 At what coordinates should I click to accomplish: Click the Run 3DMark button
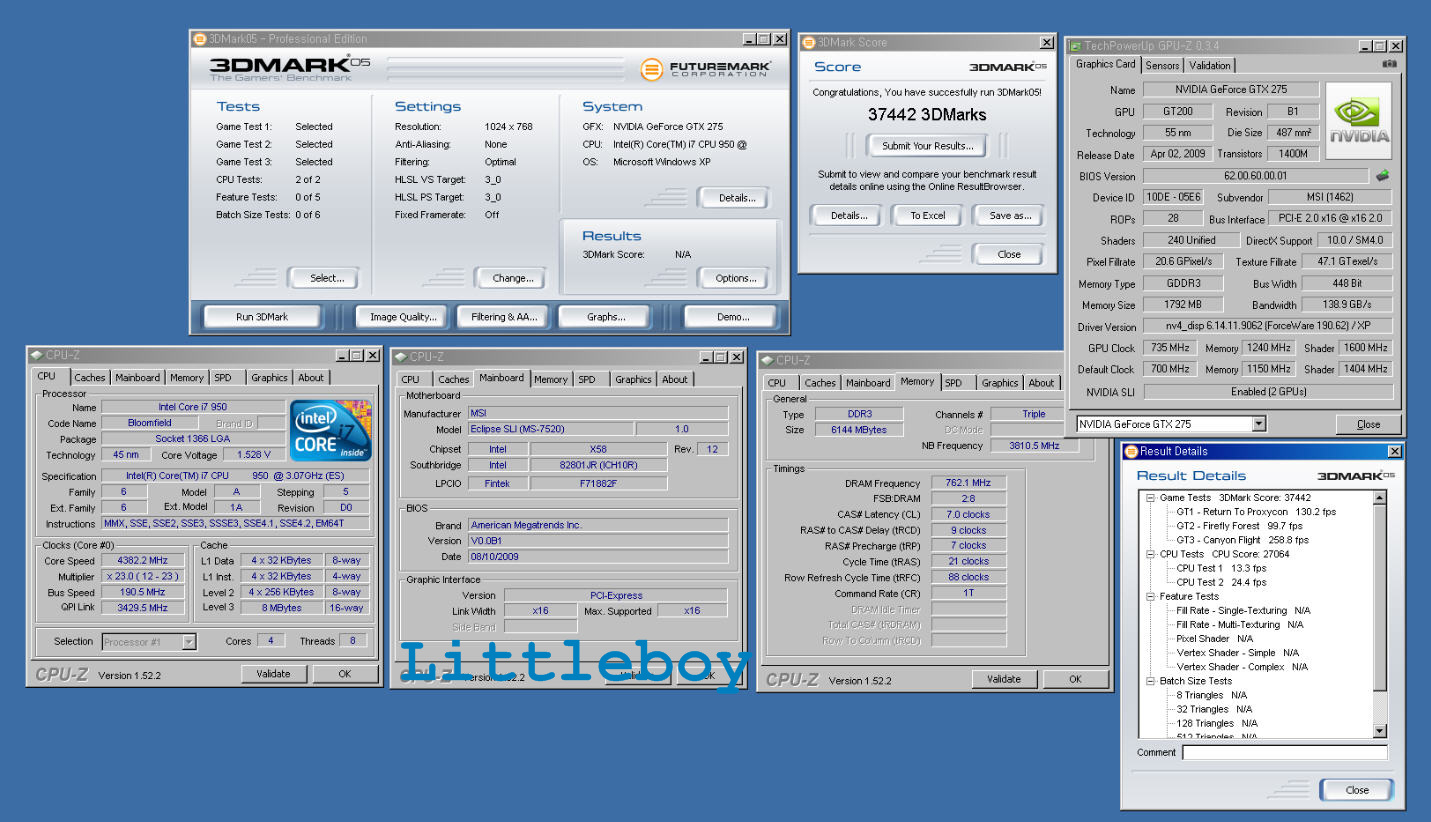click(x=261, y=317)
